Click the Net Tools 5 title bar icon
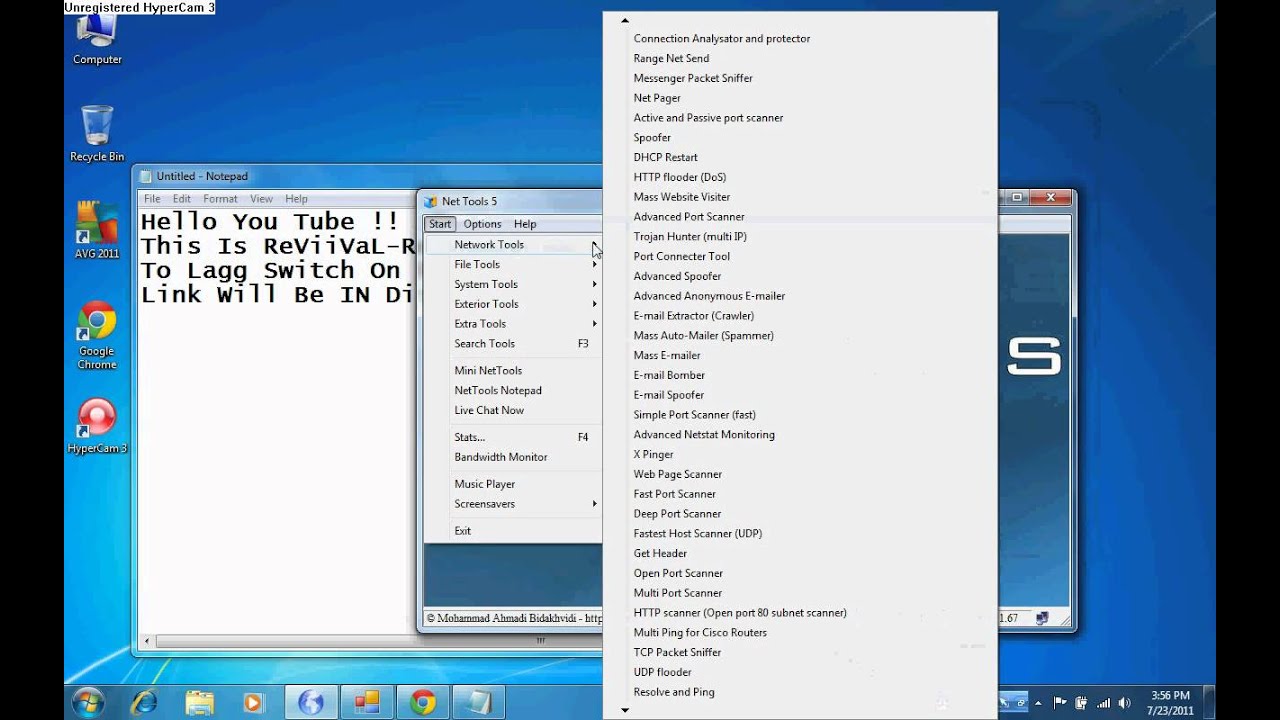This screenshot has width=1280, height=720. tap(431, 201)
